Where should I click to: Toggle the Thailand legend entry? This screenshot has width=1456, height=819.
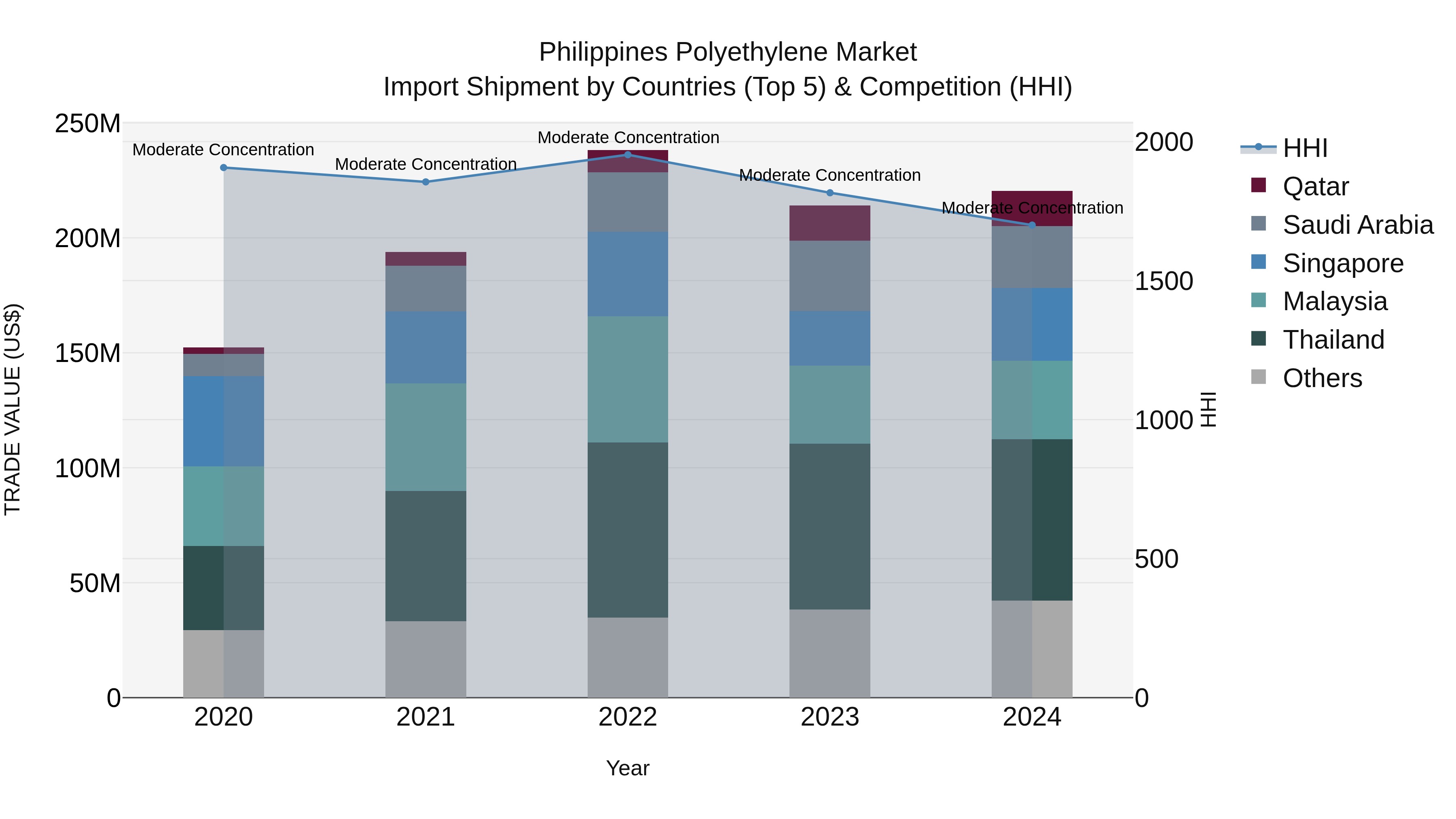coord(1318,340)
